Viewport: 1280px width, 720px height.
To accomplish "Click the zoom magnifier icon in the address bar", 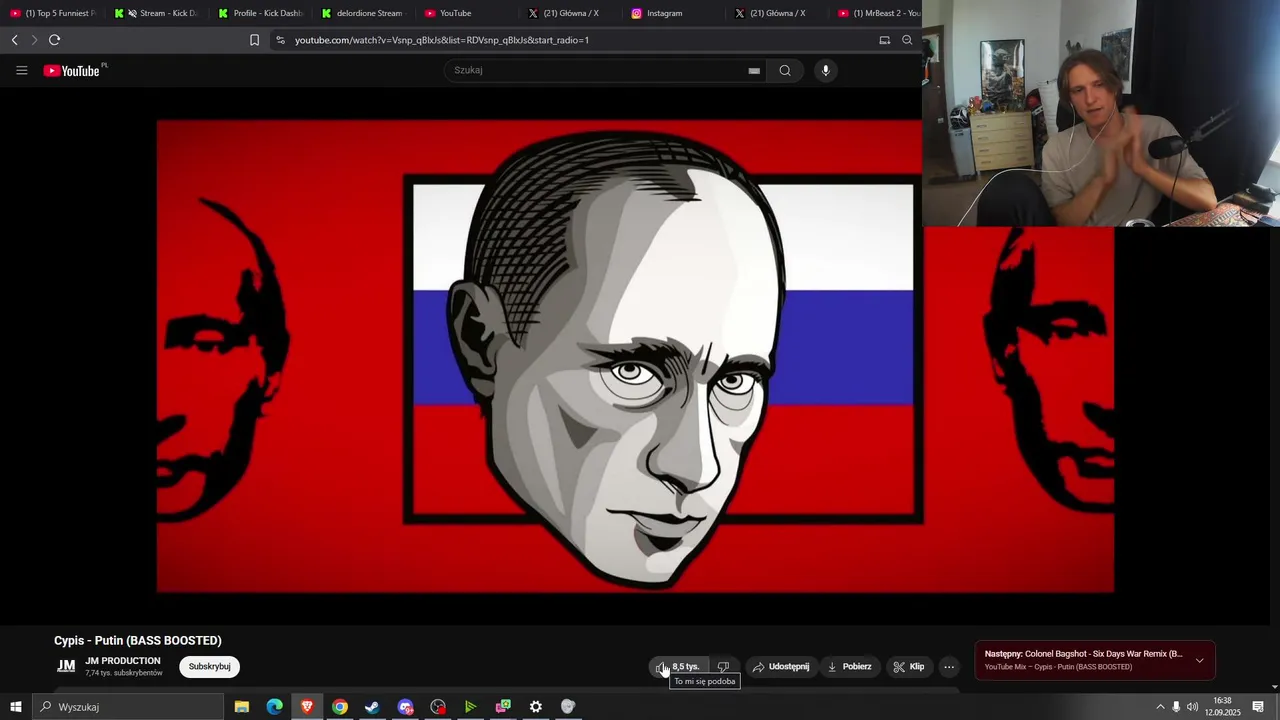I will click(x=907, y=40).
